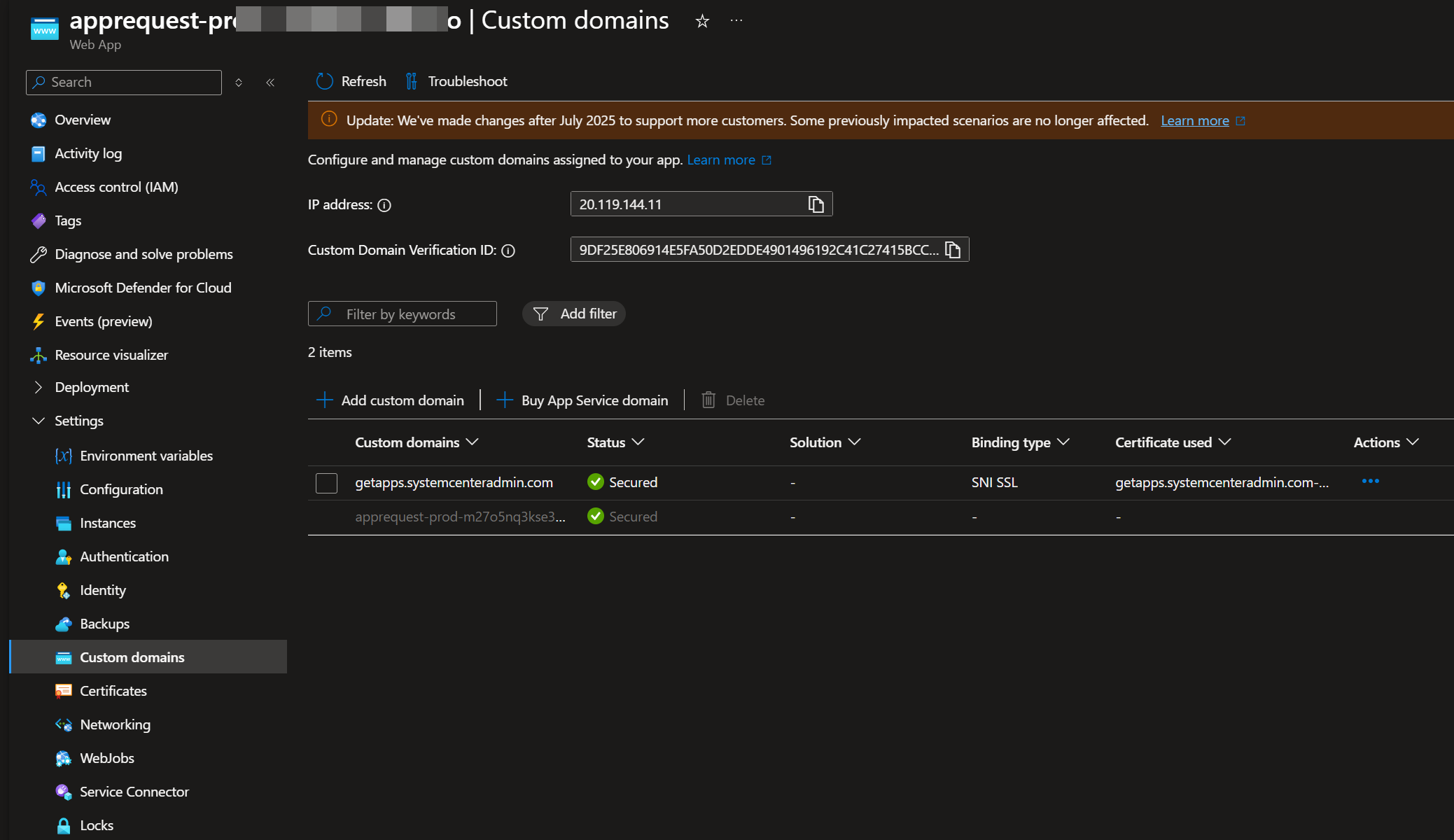Sort by the Binding type column
Screen dimensions: 1454x840
pos(1020,442)
